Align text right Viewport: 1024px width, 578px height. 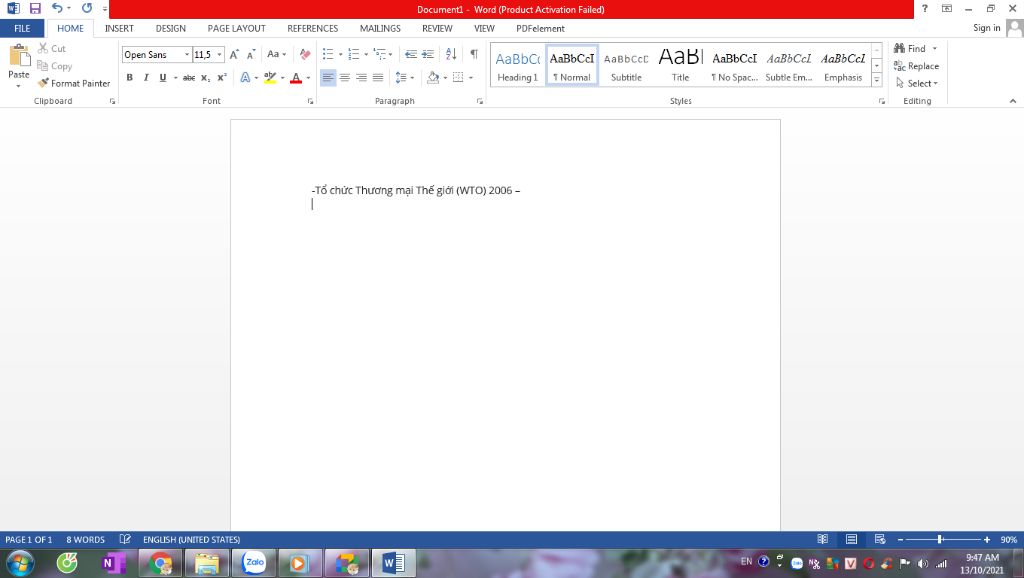pos(361,77)
